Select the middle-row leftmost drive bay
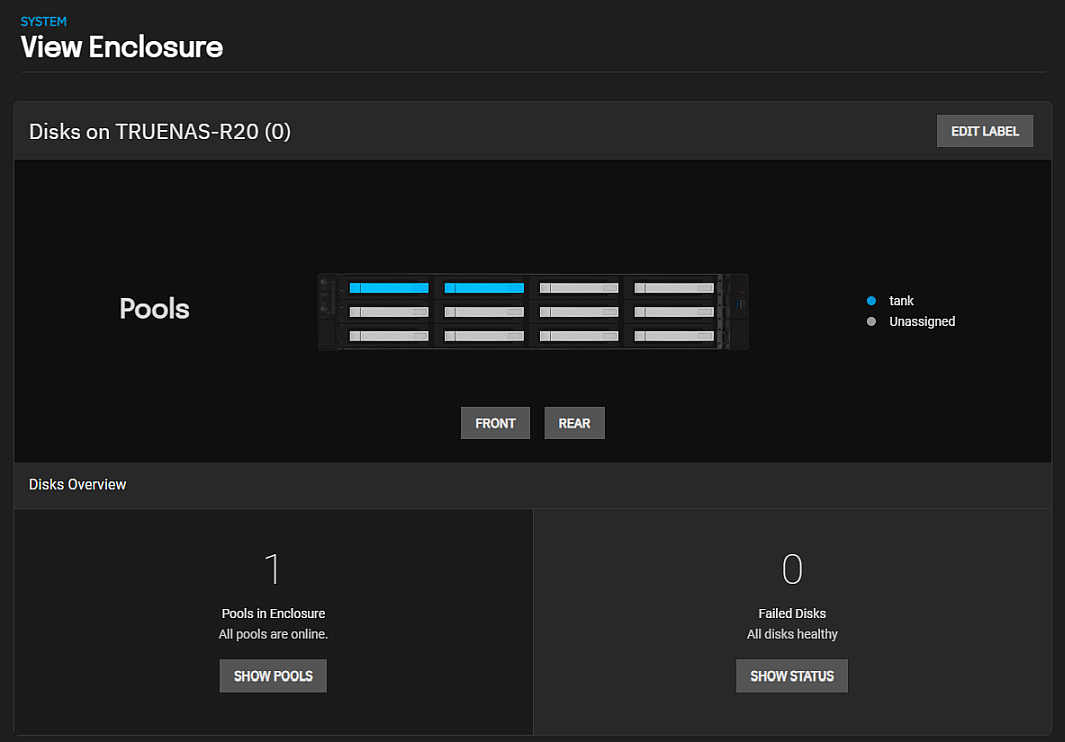Viewport: 1065px width, 742px height. [x=389, y=312]
